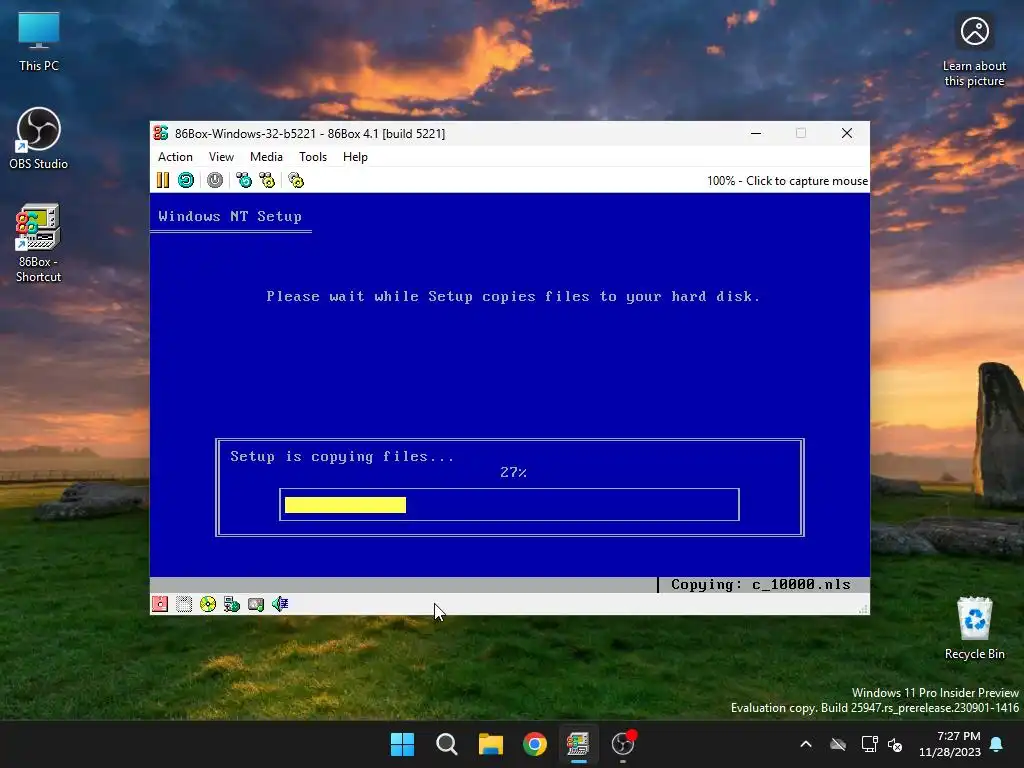1024x768 pixels.
Task: Open the View menu
Action: click(x=221, y=157)
